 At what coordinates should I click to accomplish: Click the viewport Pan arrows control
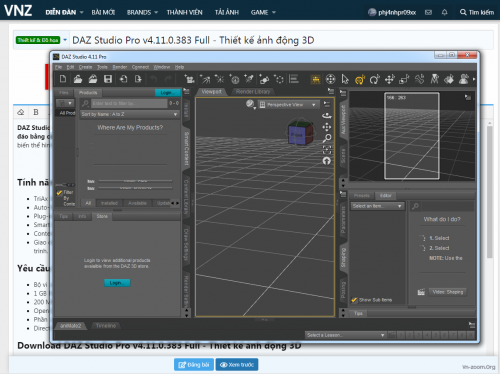(327, 127)
